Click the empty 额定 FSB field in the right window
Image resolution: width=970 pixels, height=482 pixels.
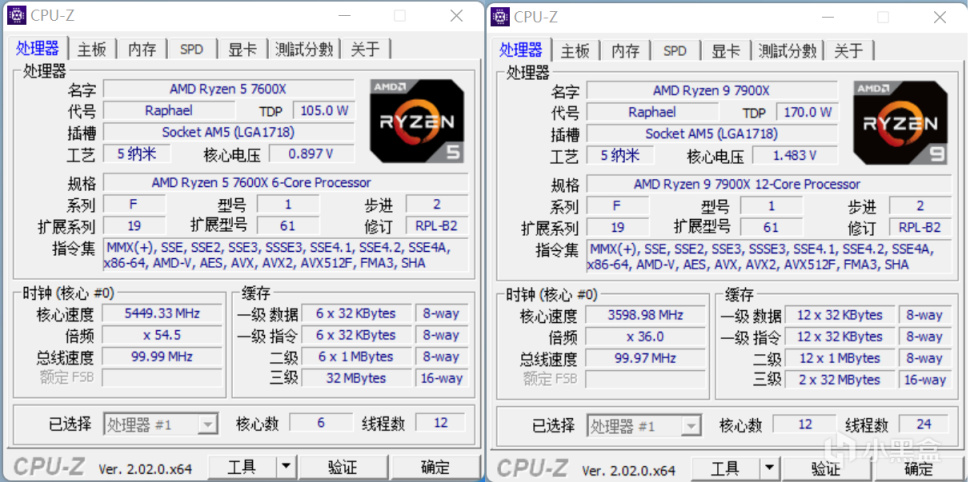(645, 379)
